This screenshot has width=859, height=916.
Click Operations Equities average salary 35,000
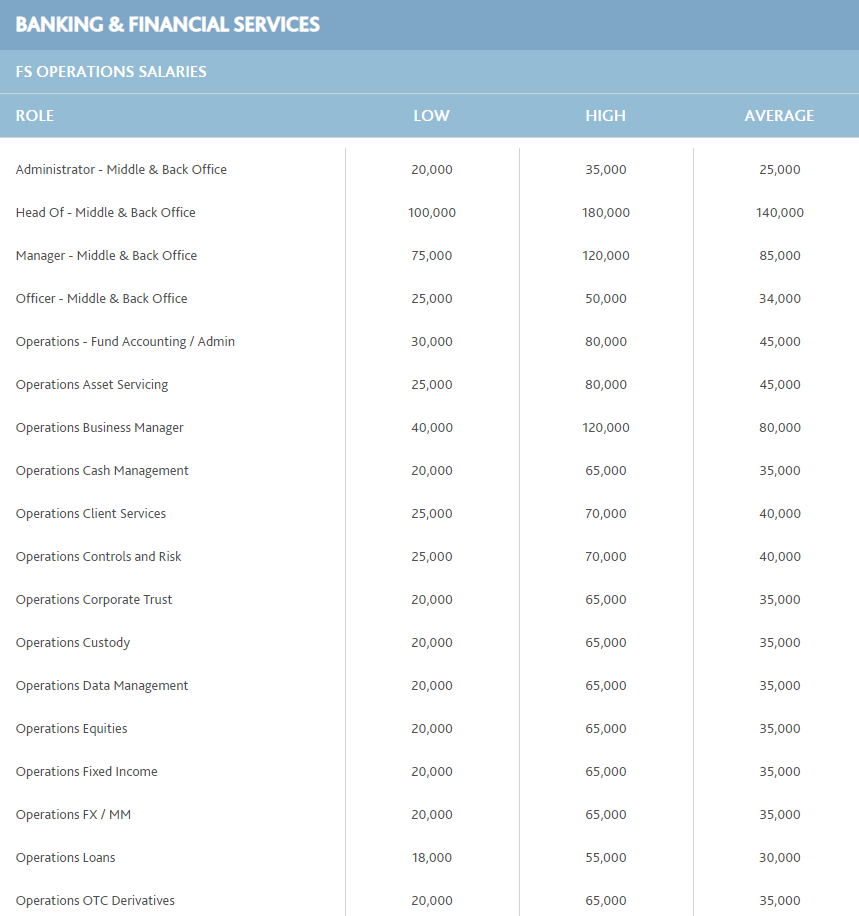(780, 728)
